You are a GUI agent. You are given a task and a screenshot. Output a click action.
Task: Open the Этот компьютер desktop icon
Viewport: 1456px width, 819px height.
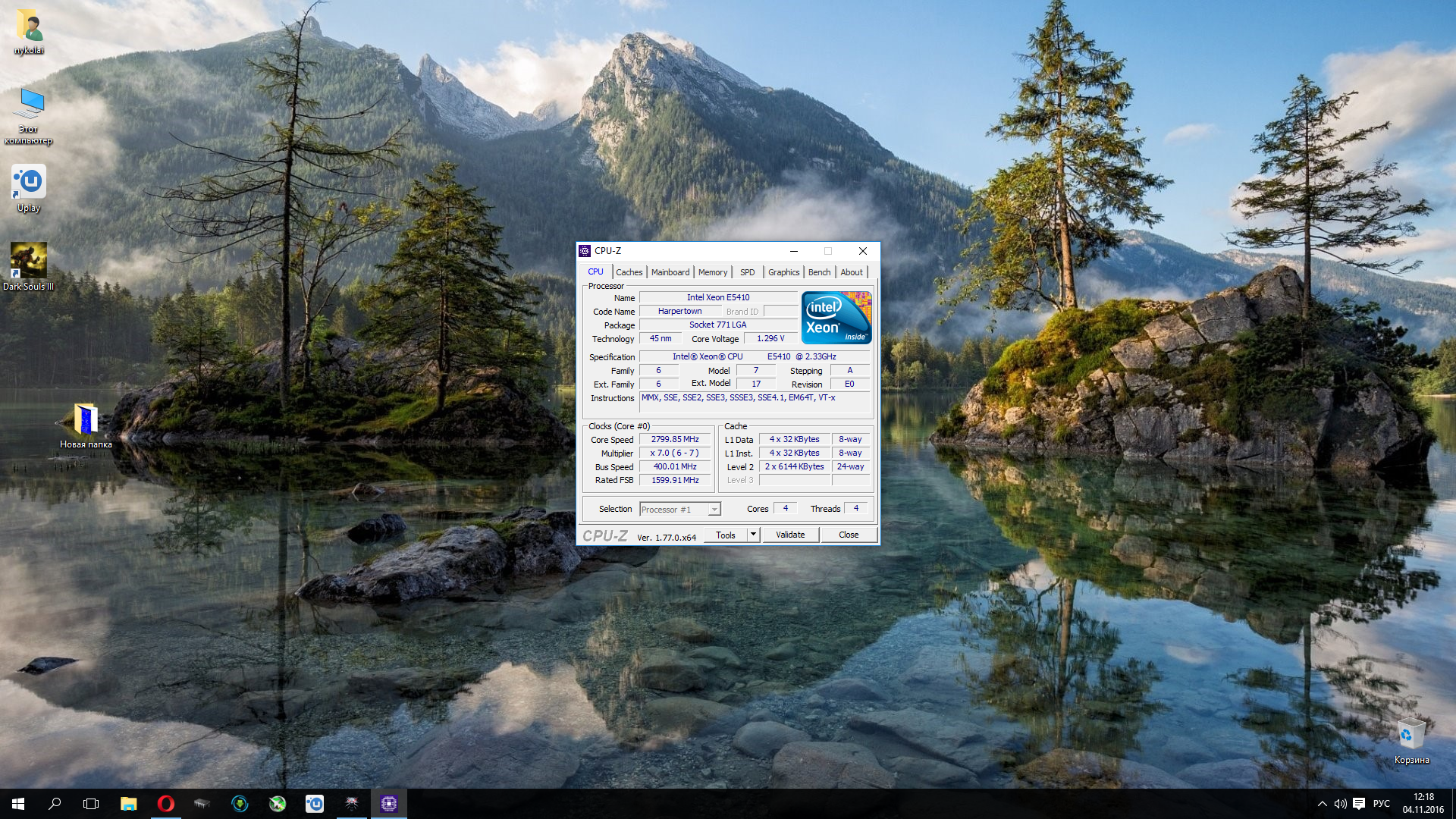[x=29, y=105]
